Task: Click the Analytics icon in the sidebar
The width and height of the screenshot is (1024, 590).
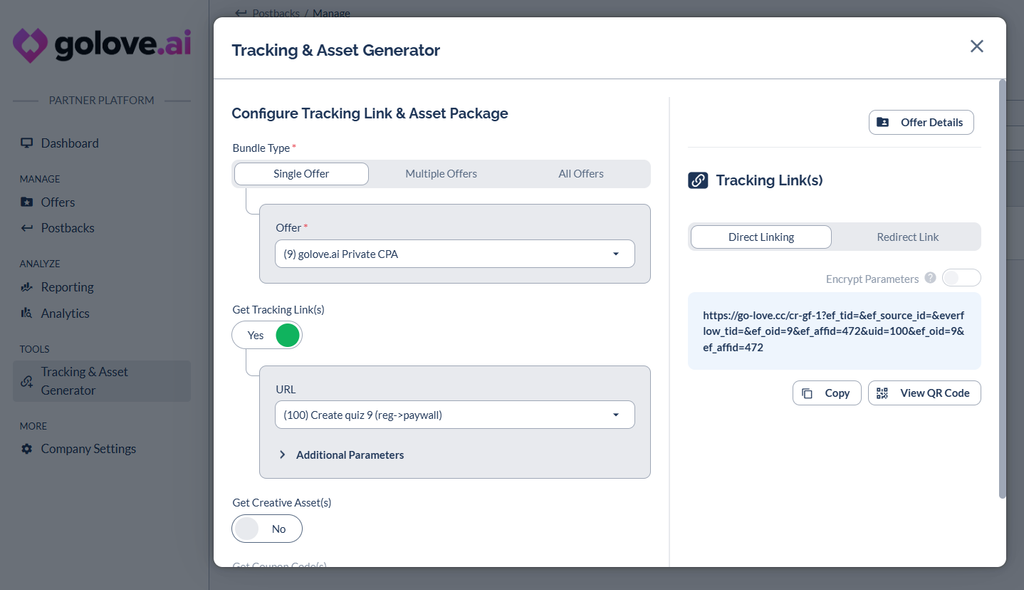Action: (27, 313)
